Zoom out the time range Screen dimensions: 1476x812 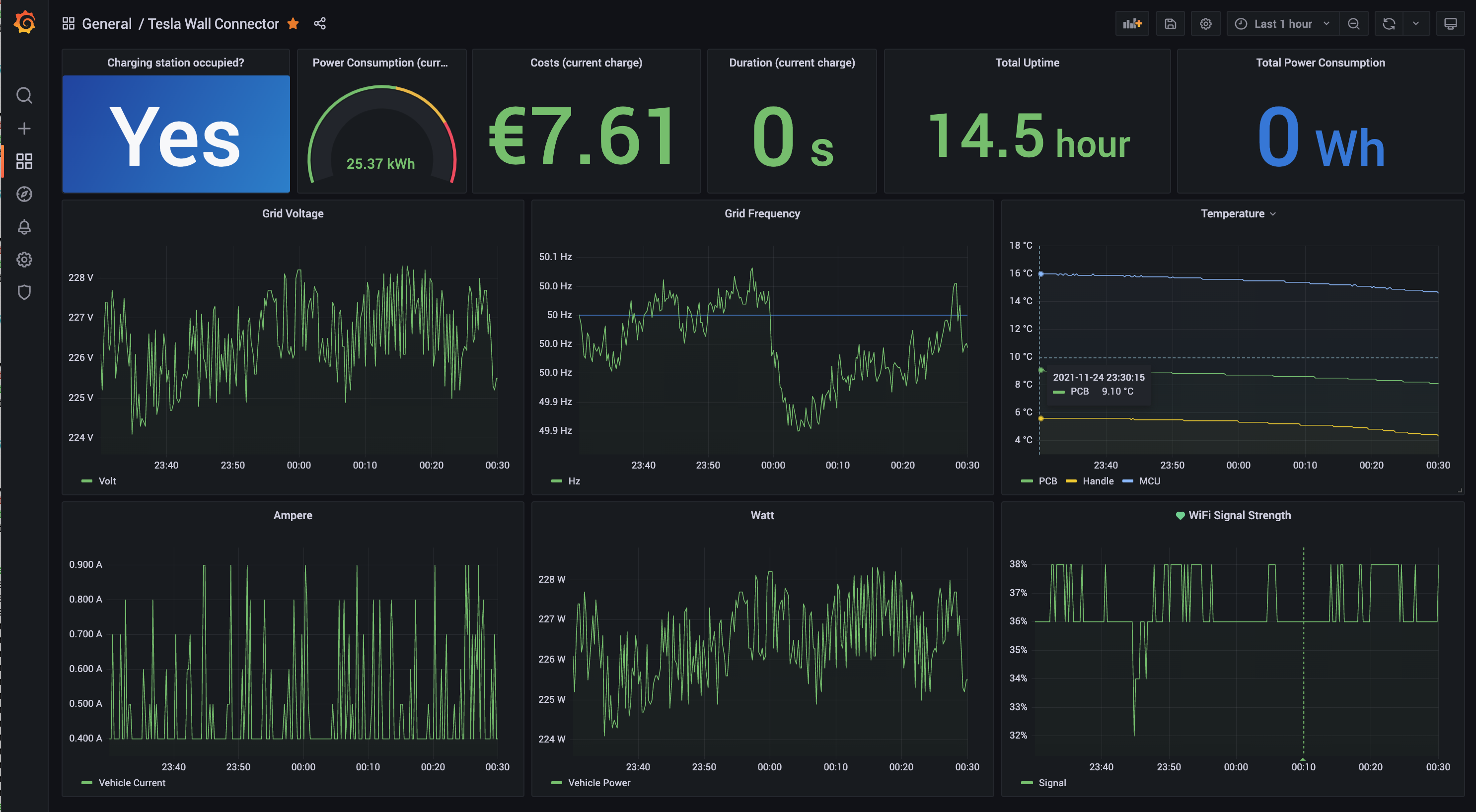tap(1353, 23)
